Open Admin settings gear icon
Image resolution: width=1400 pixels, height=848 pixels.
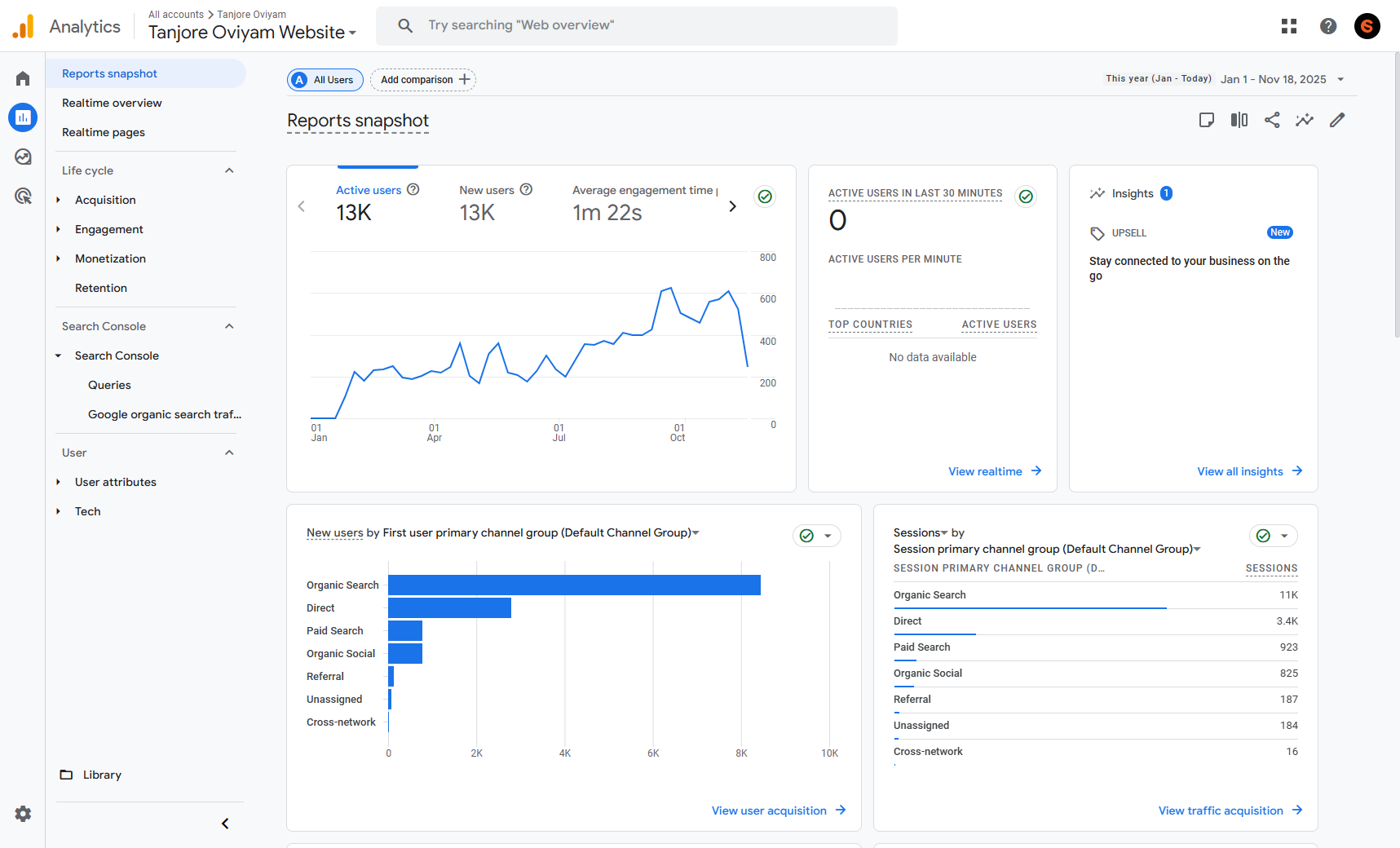pos(23,814)
